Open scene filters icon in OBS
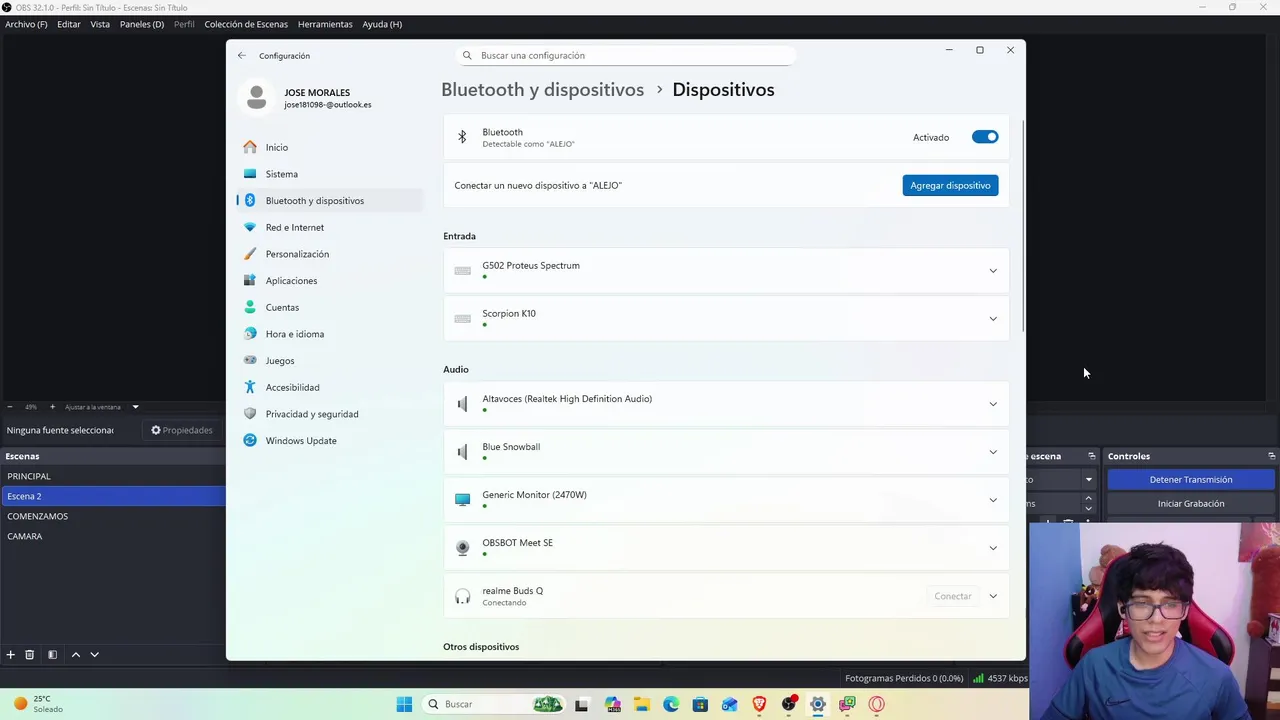This screenshot has width=1280, height=720. tap(52, 655)
